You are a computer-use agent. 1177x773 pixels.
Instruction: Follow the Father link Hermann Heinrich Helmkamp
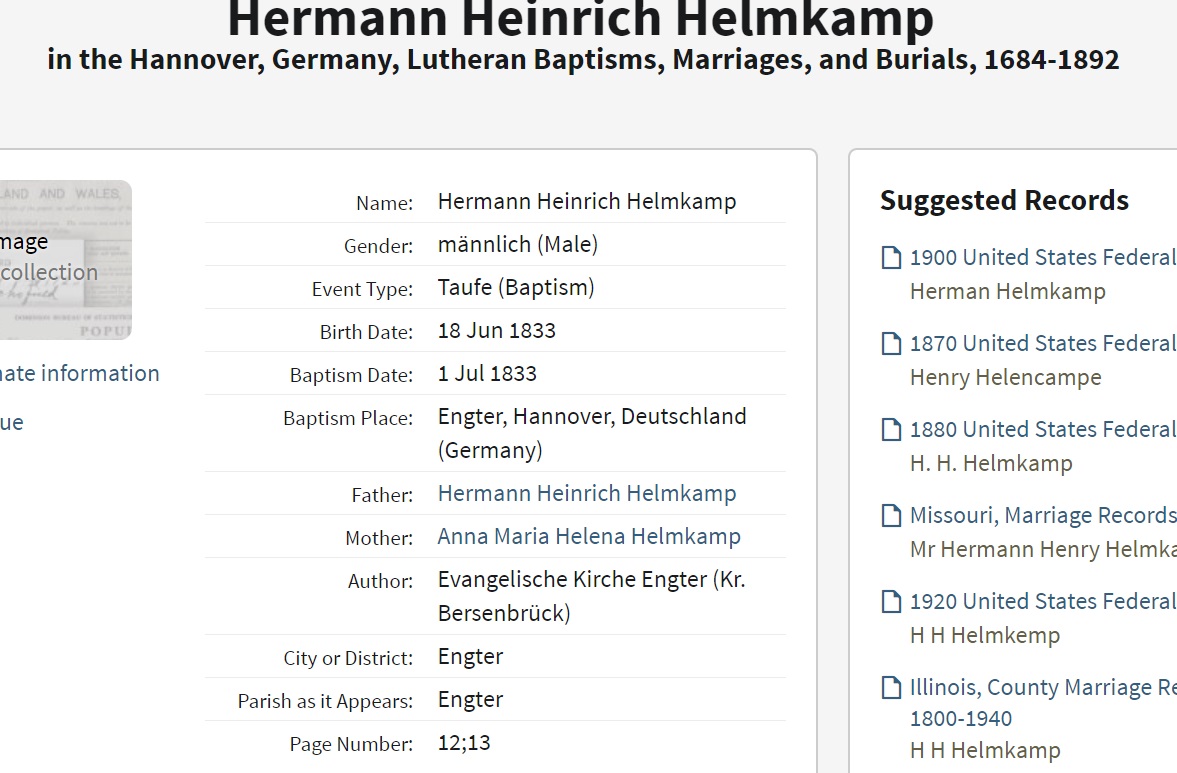tap(587, 494)
